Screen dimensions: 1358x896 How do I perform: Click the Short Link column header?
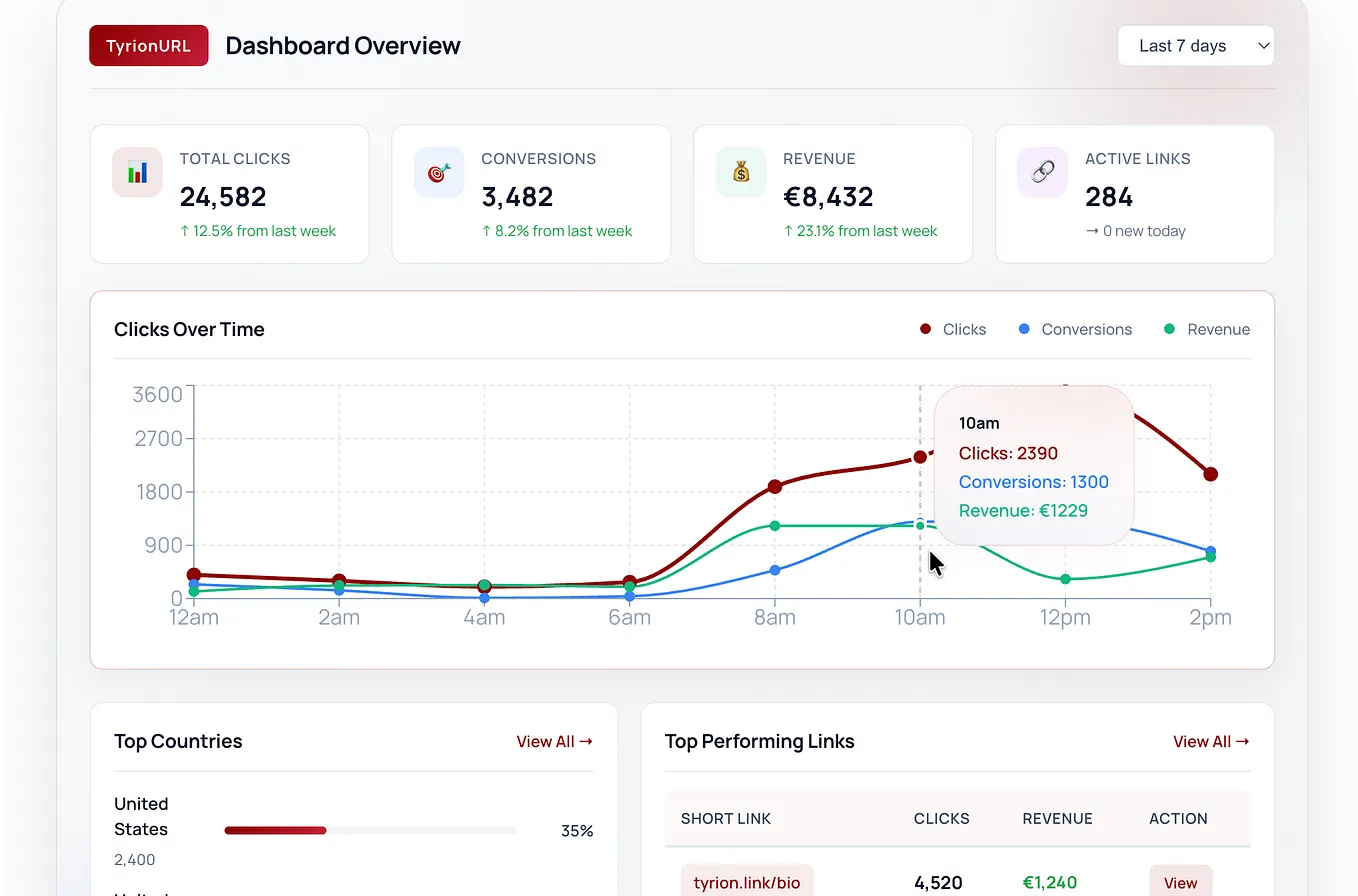726,818
